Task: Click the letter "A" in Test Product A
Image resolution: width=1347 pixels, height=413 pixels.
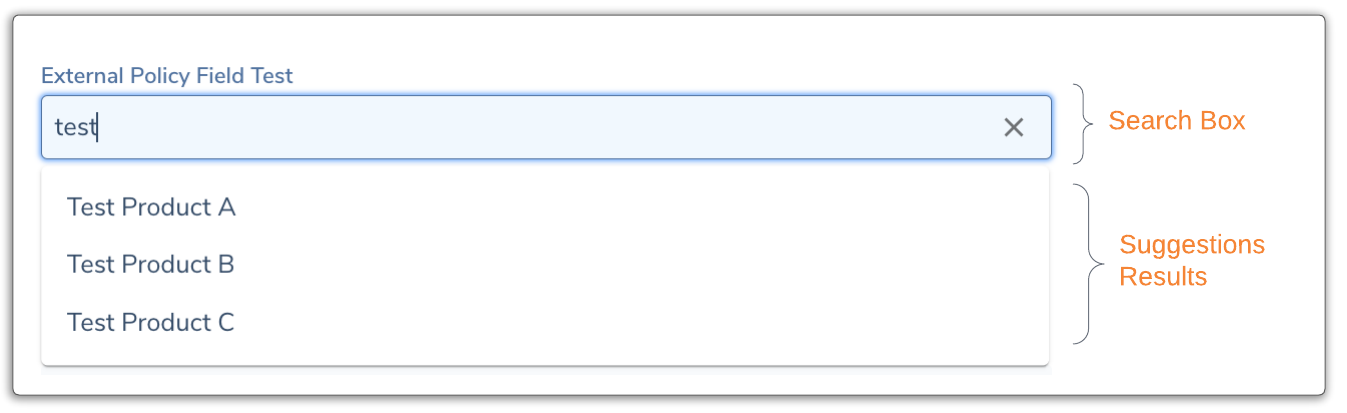Action: coord(226,207)
